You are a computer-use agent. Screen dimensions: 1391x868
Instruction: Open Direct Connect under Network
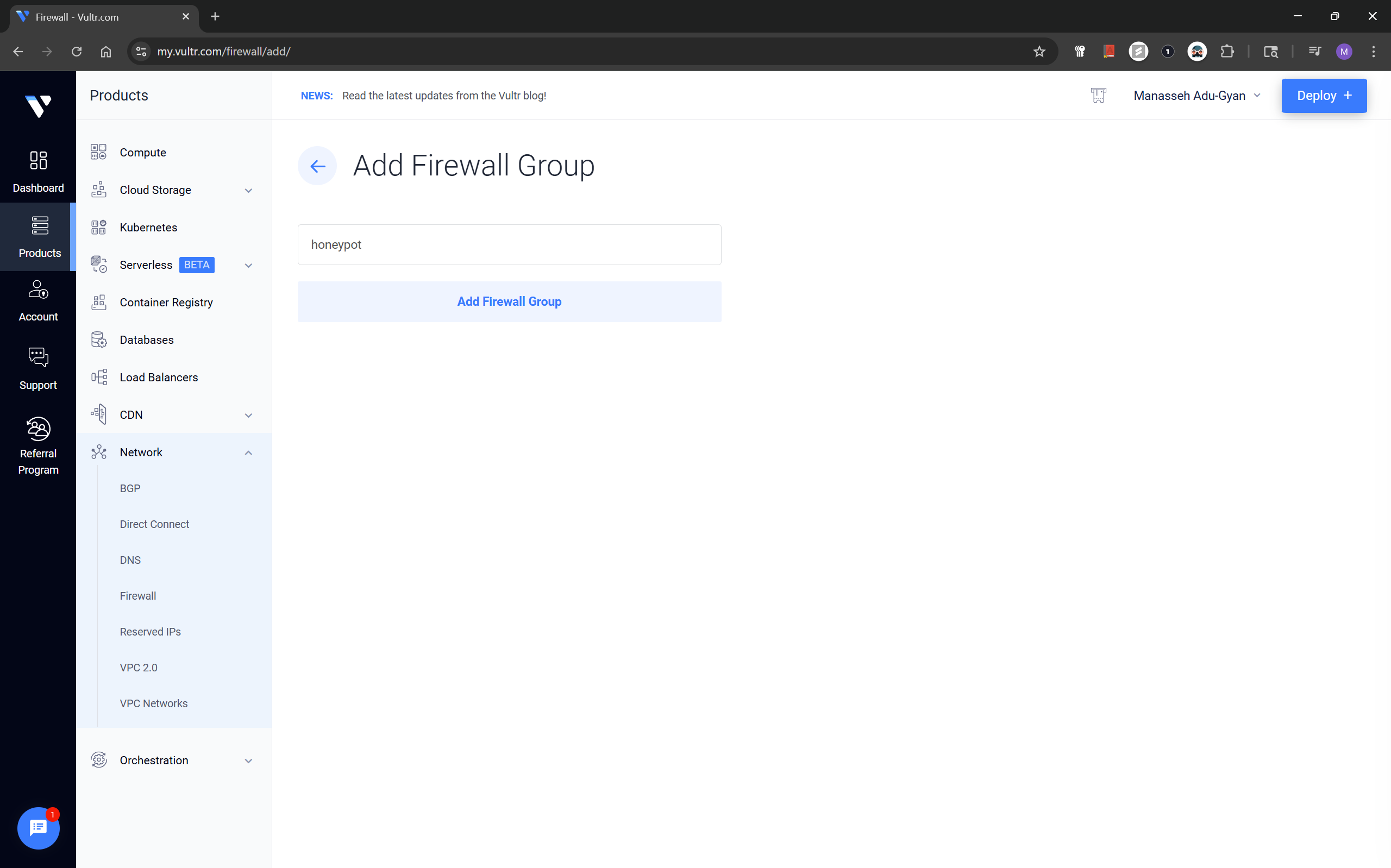(x=154, y=524)
